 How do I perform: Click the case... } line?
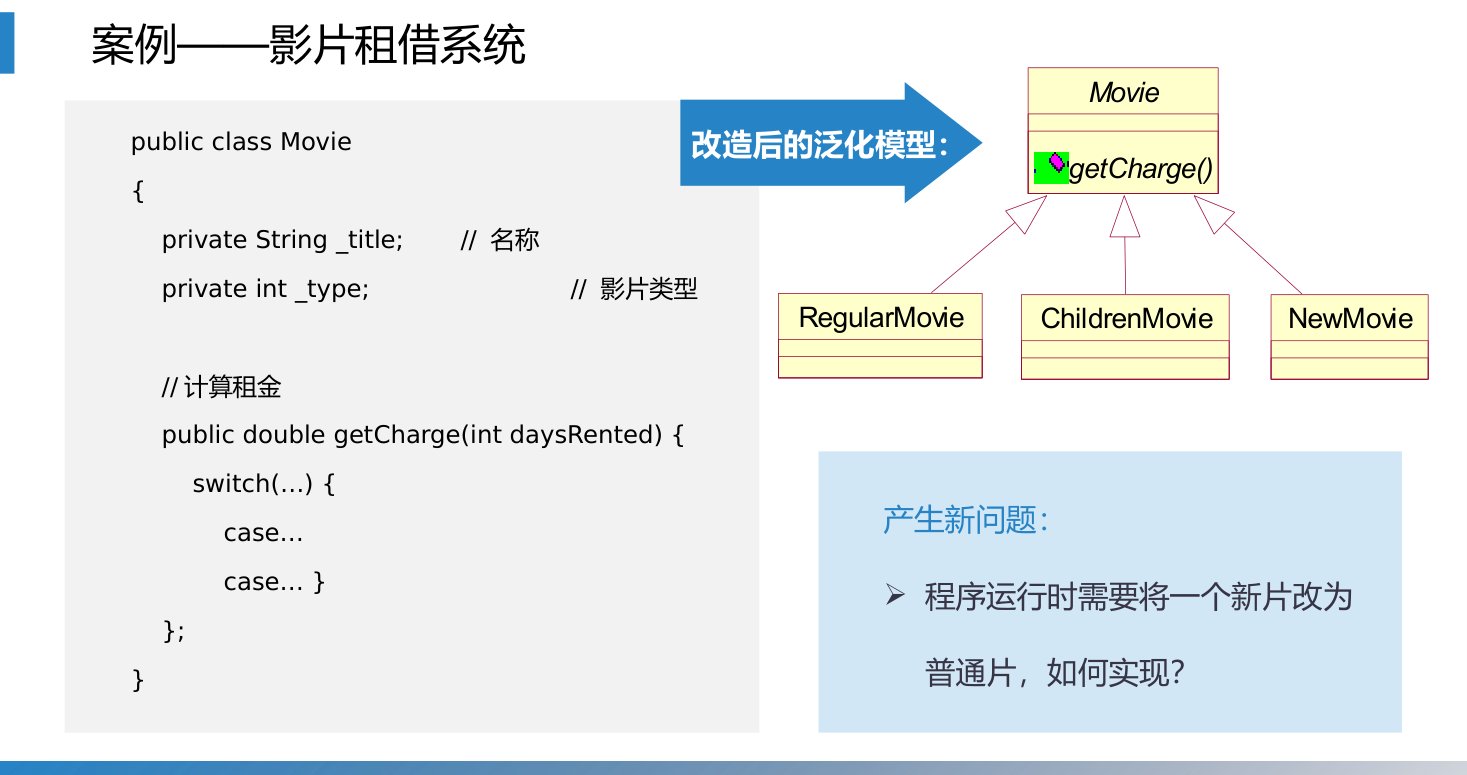[x=275, y=582]
